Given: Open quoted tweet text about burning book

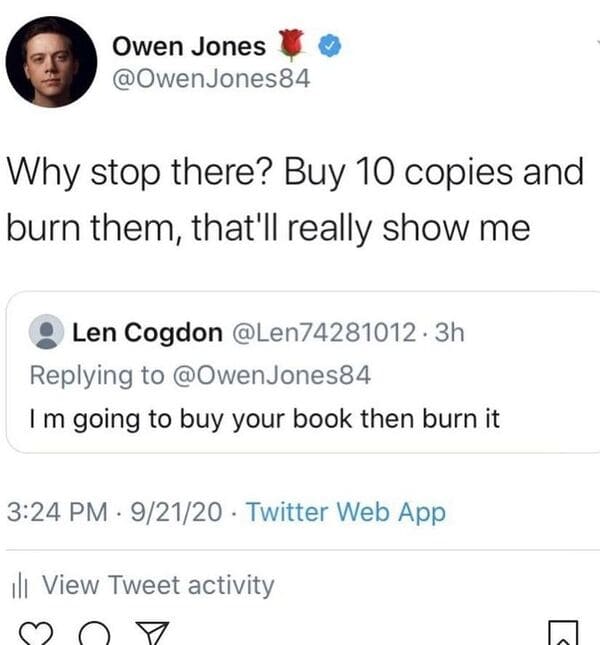Looking at the screenshot, I should click(264, 419).
